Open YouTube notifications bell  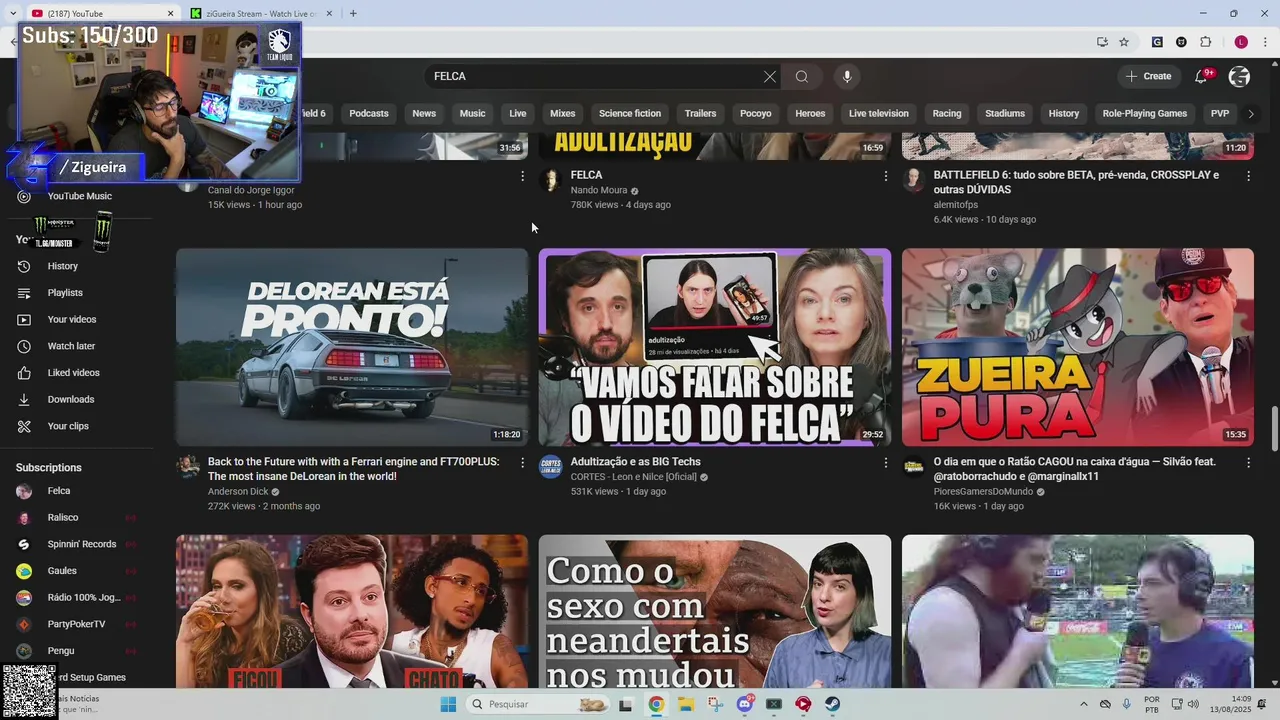pos(1201,76)
